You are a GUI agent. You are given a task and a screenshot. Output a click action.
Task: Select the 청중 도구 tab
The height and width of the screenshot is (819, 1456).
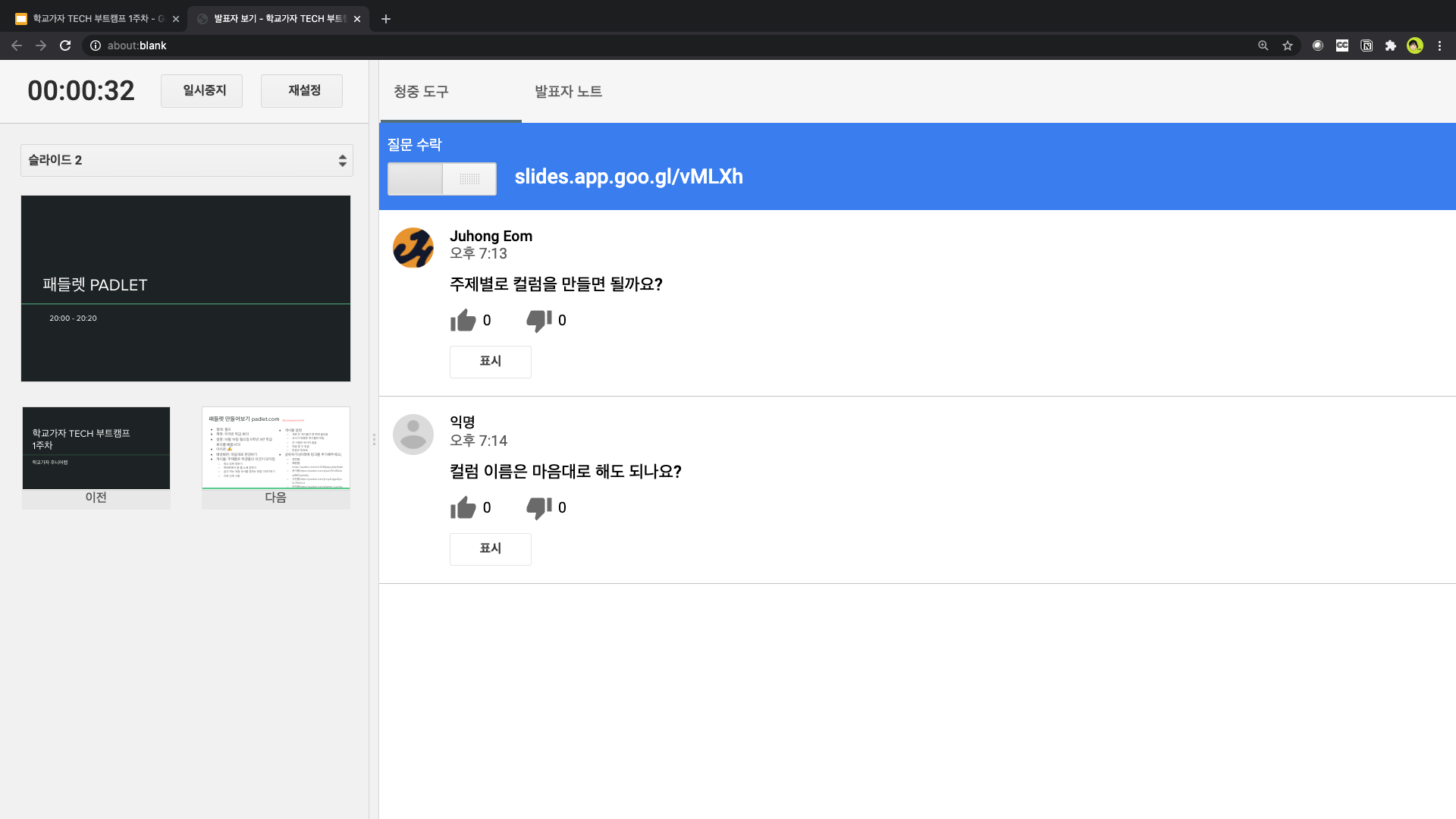pos(421,92)
